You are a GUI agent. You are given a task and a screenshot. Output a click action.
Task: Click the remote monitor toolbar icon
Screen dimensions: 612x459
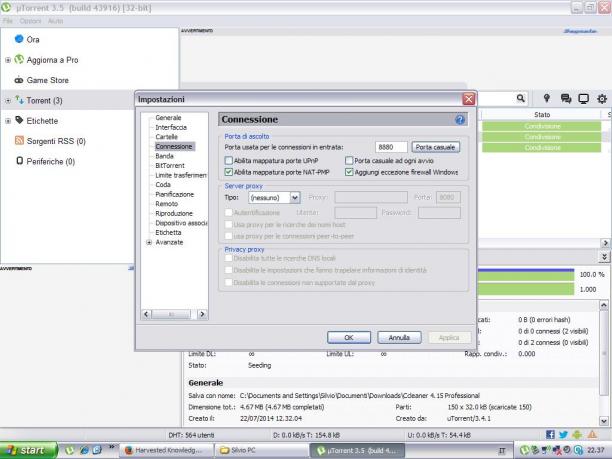584,99
